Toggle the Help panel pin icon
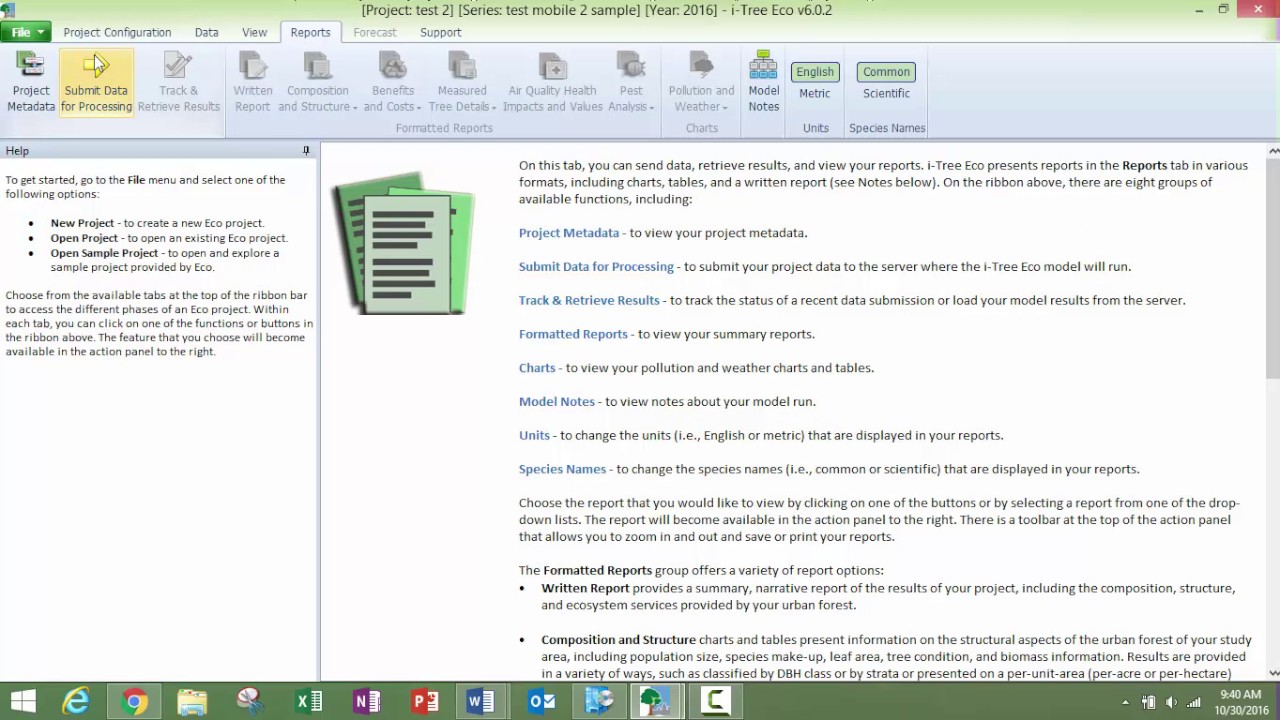This screenshot has height=720, width=1280. click(x=306, y=151)
